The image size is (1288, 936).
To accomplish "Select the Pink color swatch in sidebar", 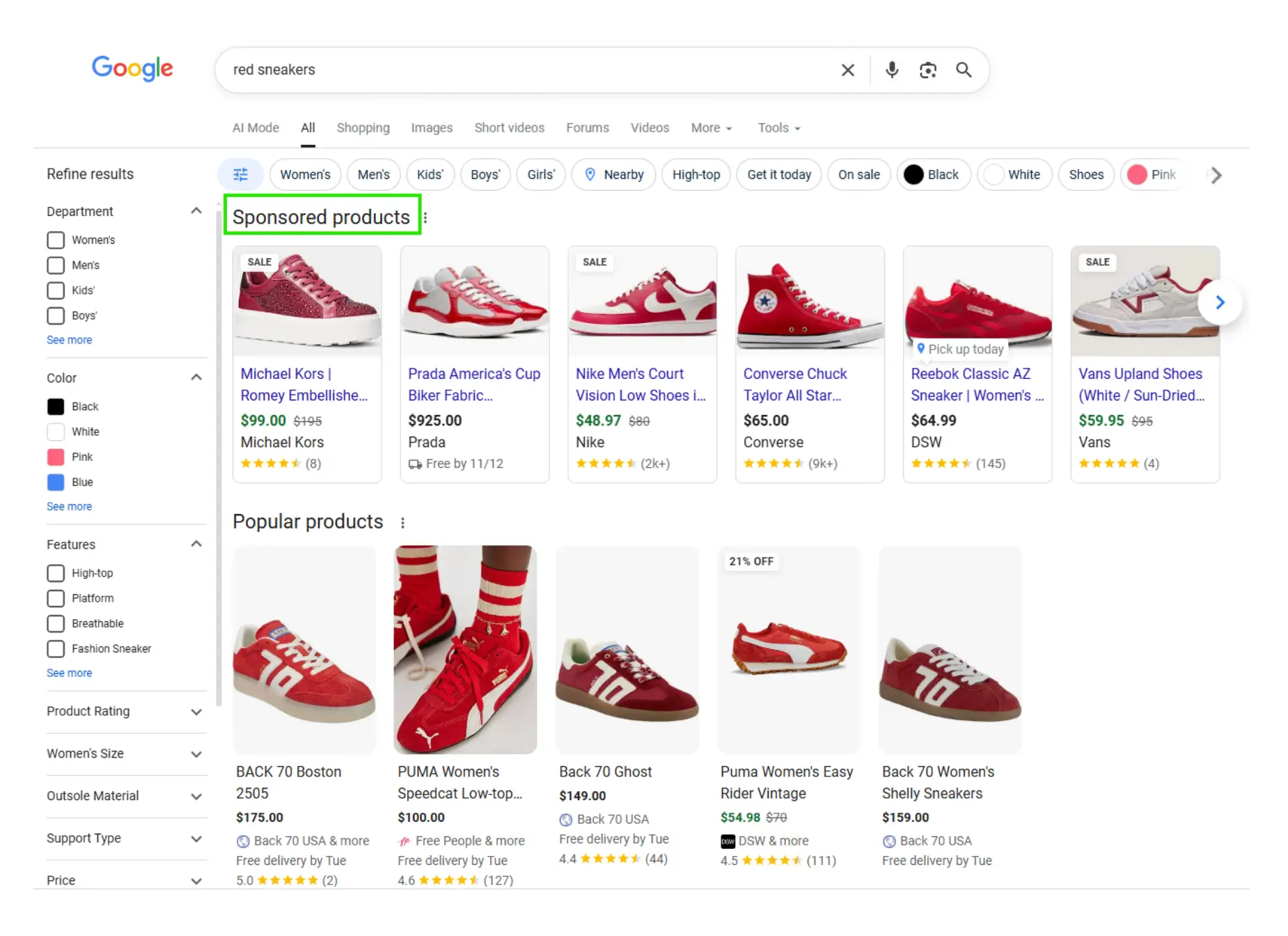I will tap(56, 457).
